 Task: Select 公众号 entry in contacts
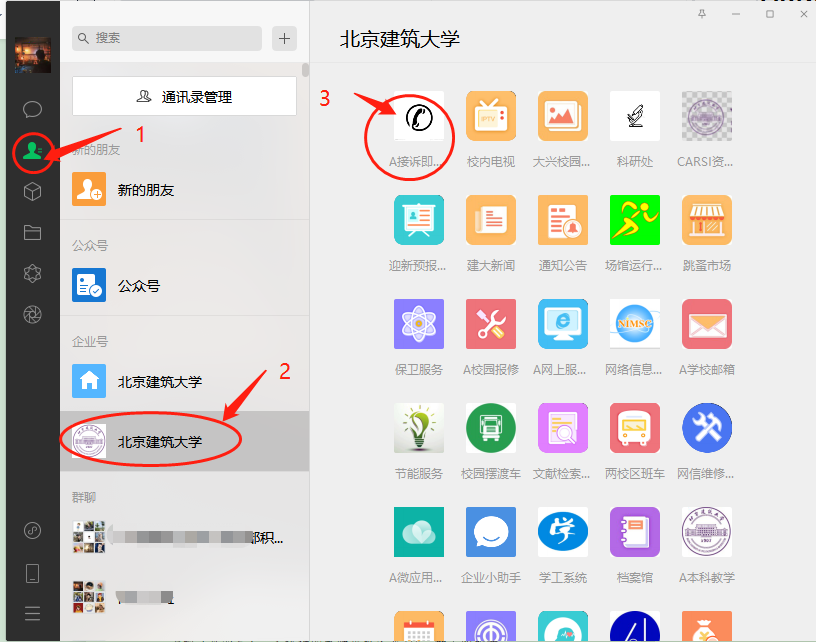tap(184, 286)
